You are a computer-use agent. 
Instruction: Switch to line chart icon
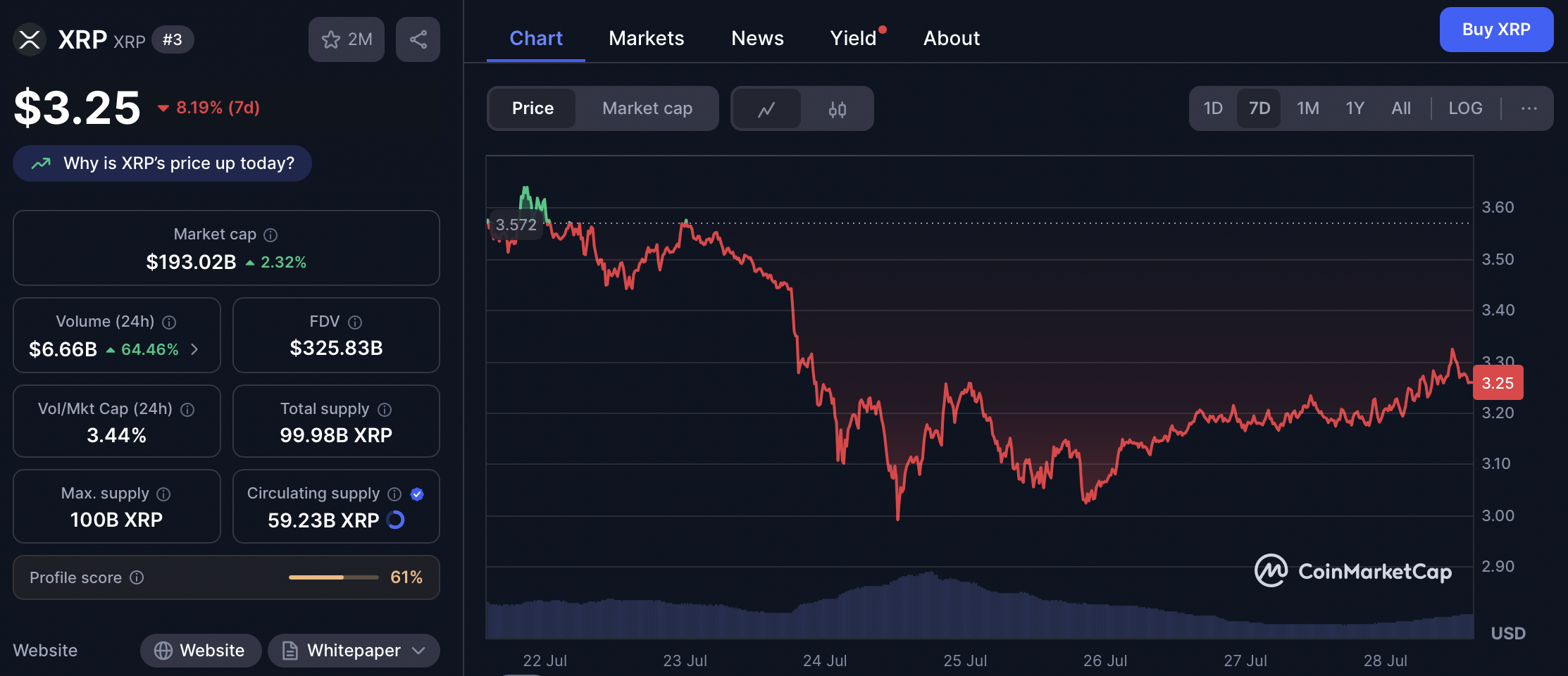point(766,109)
